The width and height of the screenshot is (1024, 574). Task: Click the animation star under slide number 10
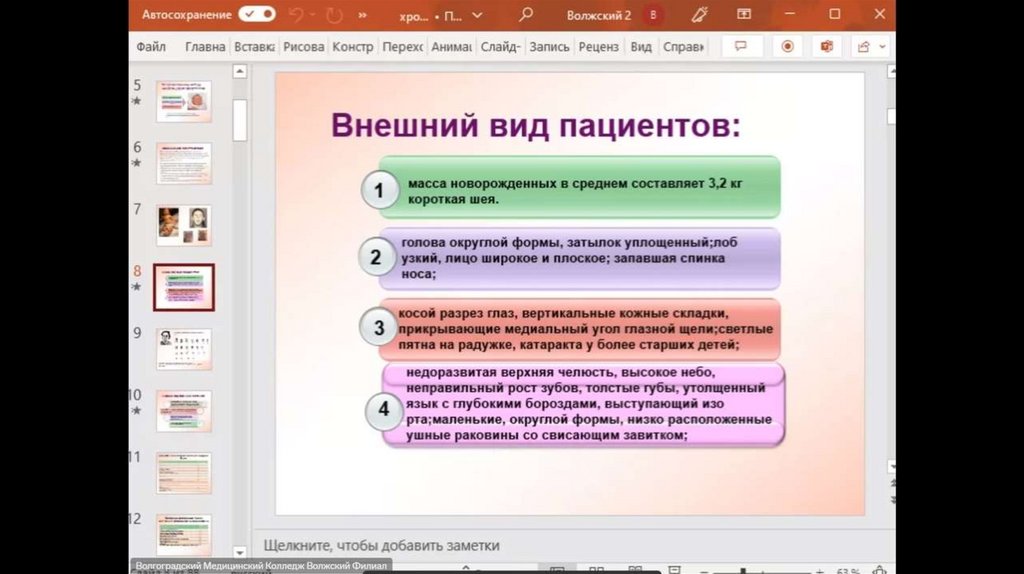click(x=136, y=411)
